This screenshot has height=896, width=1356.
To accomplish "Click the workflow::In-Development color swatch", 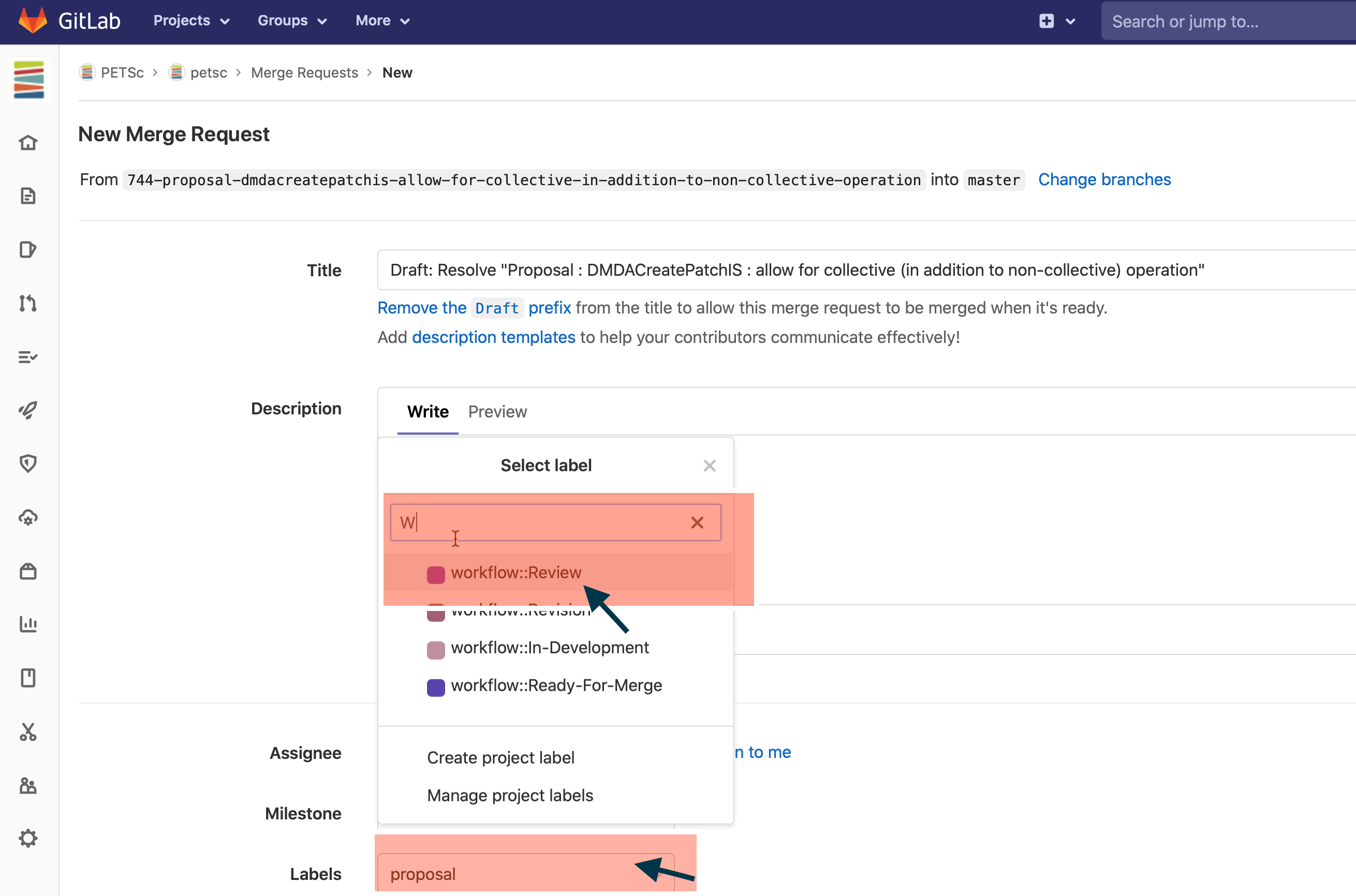I will point(436,650).
